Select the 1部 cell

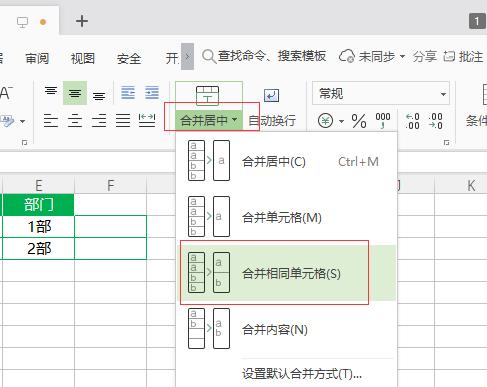pos(38,227)
